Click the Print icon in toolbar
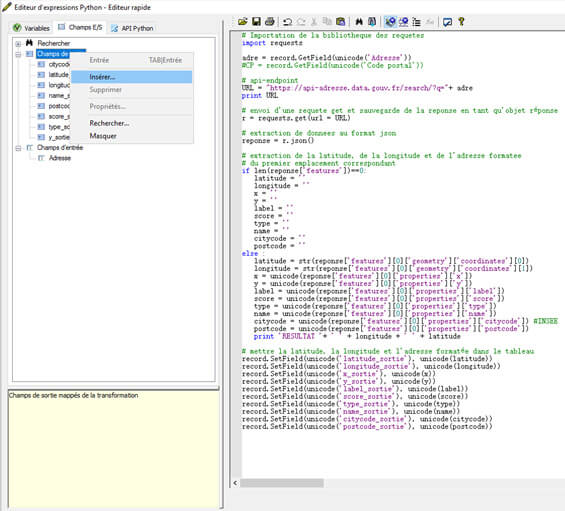The width and height of the screenshot is (565, 511). coord(270,22)
